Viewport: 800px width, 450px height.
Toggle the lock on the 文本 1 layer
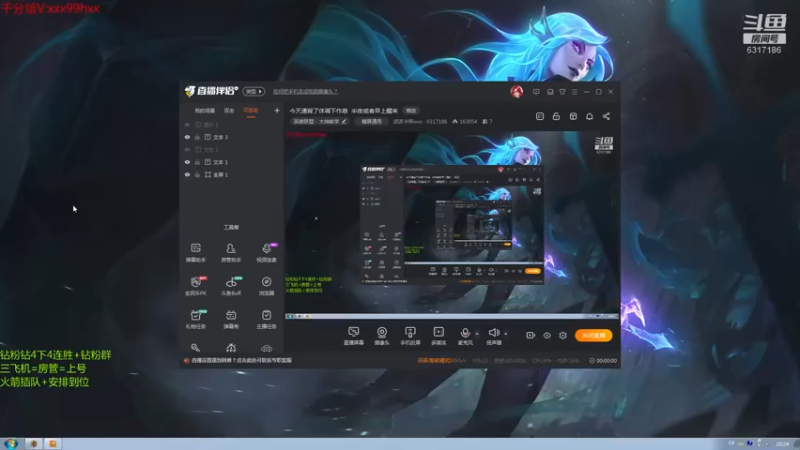pos(197,162)
